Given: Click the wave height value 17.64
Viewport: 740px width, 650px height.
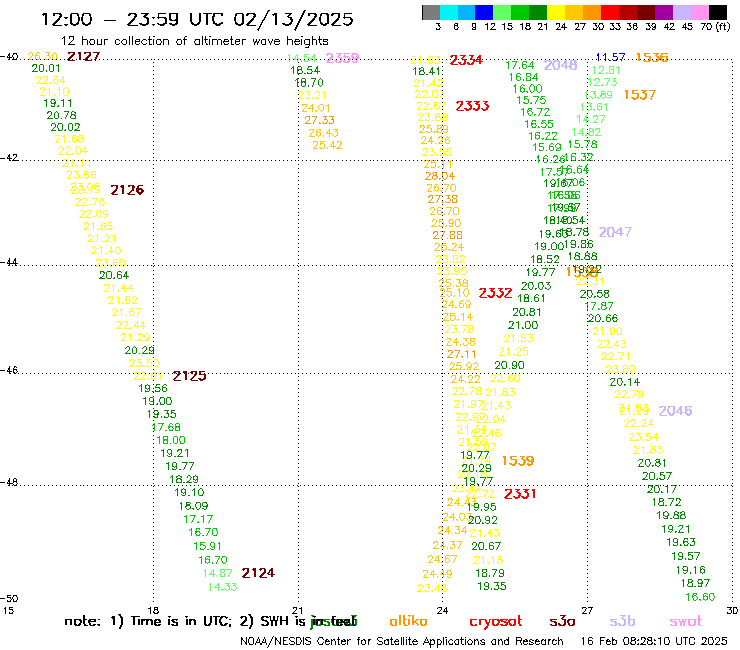Looking at the screenshot, I should (520, 65).
